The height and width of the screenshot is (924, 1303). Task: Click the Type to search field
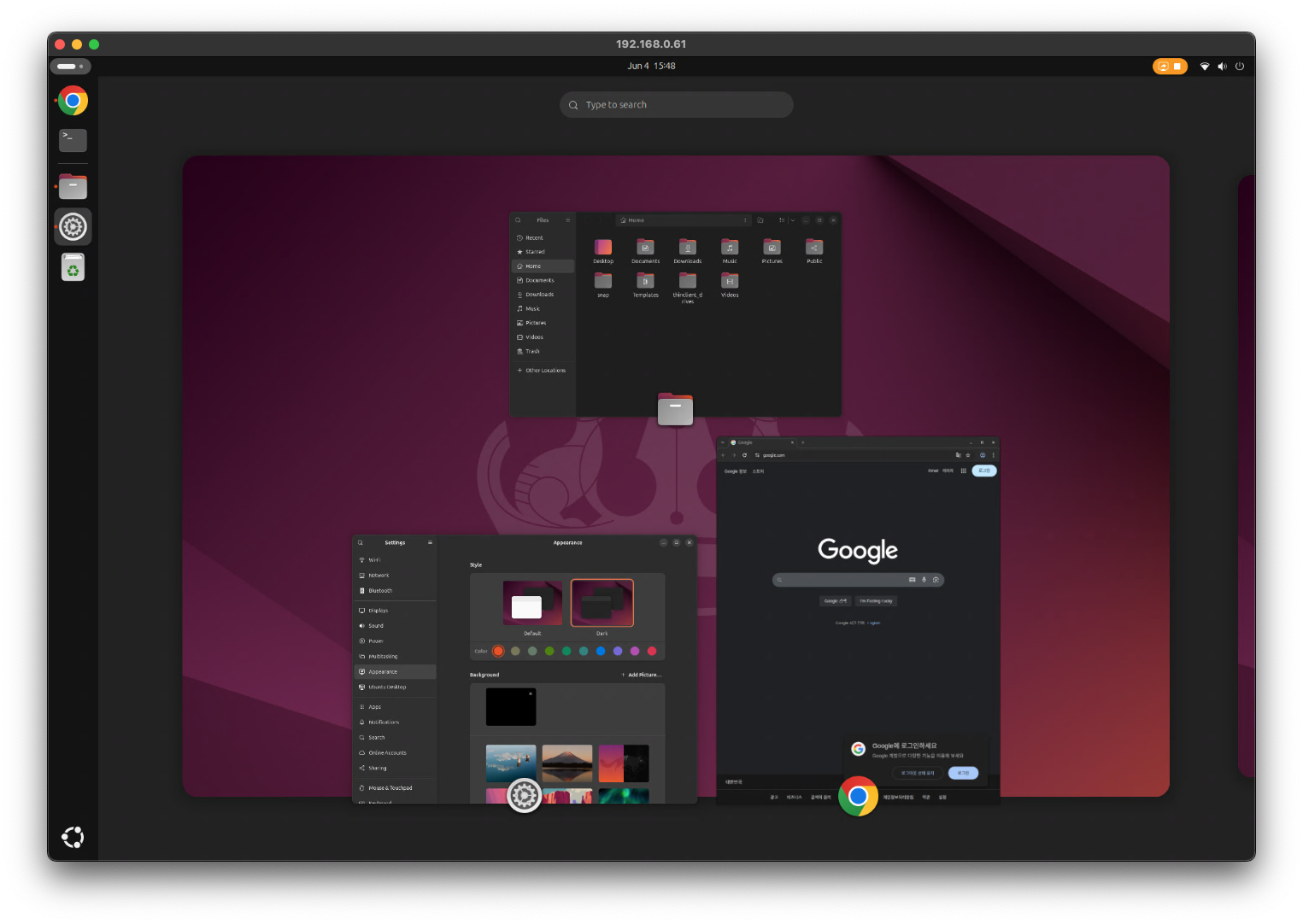[x=677, y=105]
